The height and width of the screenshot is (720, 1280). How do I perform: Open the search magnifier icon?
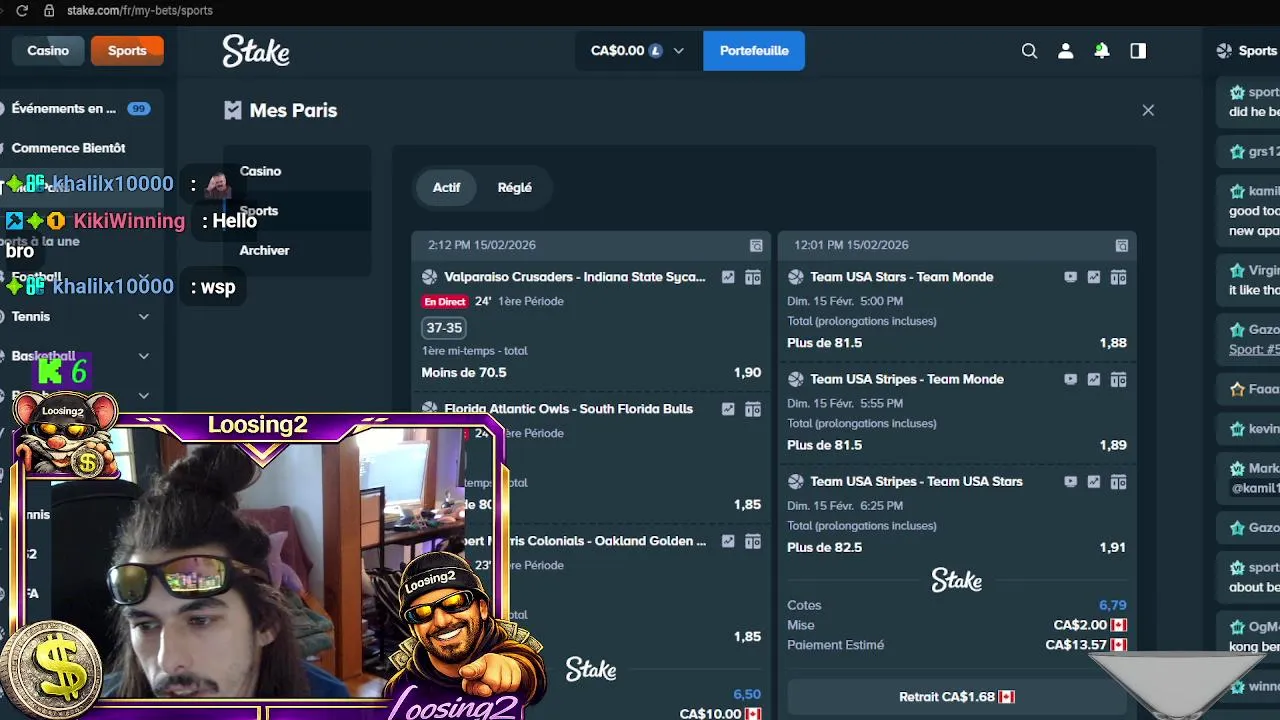click(1029, 51)
